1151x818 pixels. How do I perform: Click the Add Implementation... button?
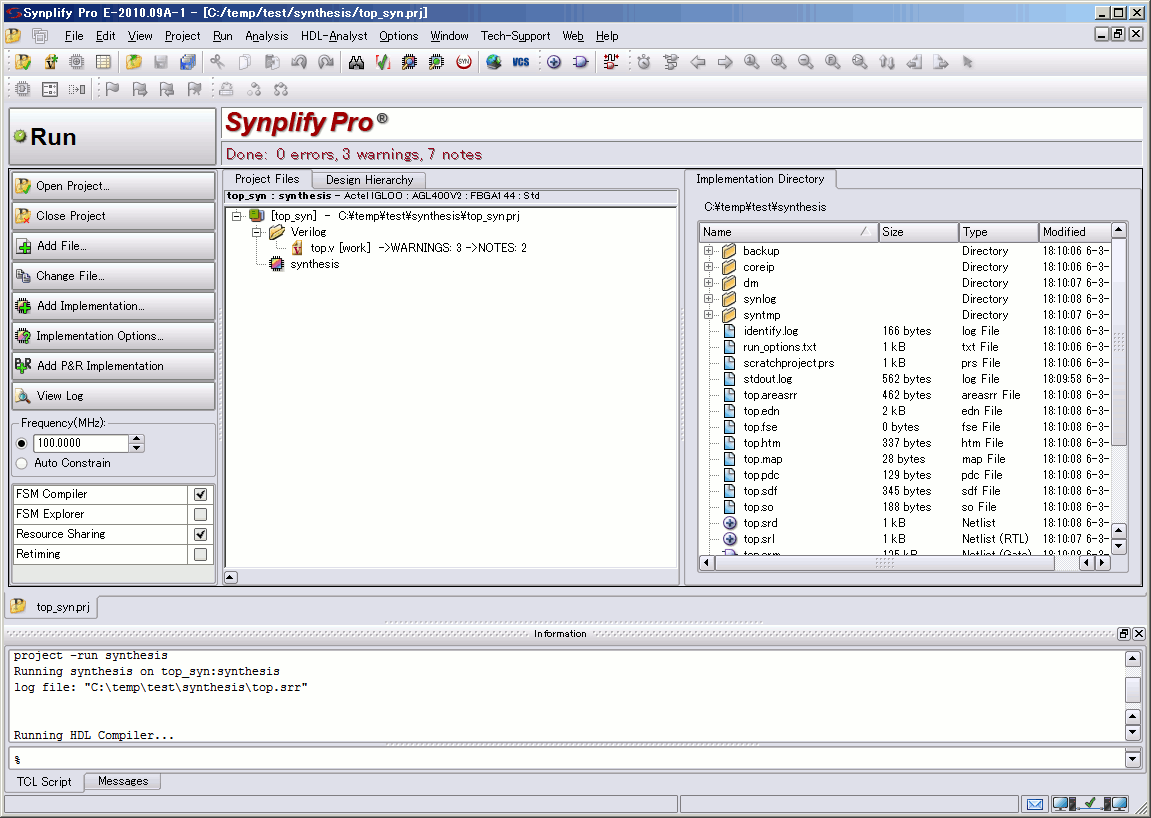click(113, 306)
